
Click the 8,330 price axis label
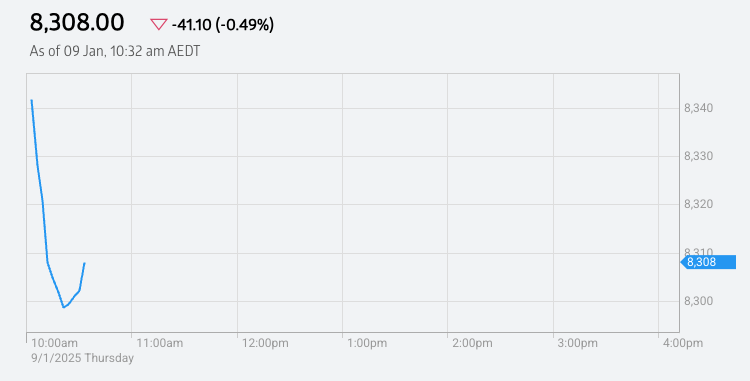pyautogui.click(x=698, y=156)
